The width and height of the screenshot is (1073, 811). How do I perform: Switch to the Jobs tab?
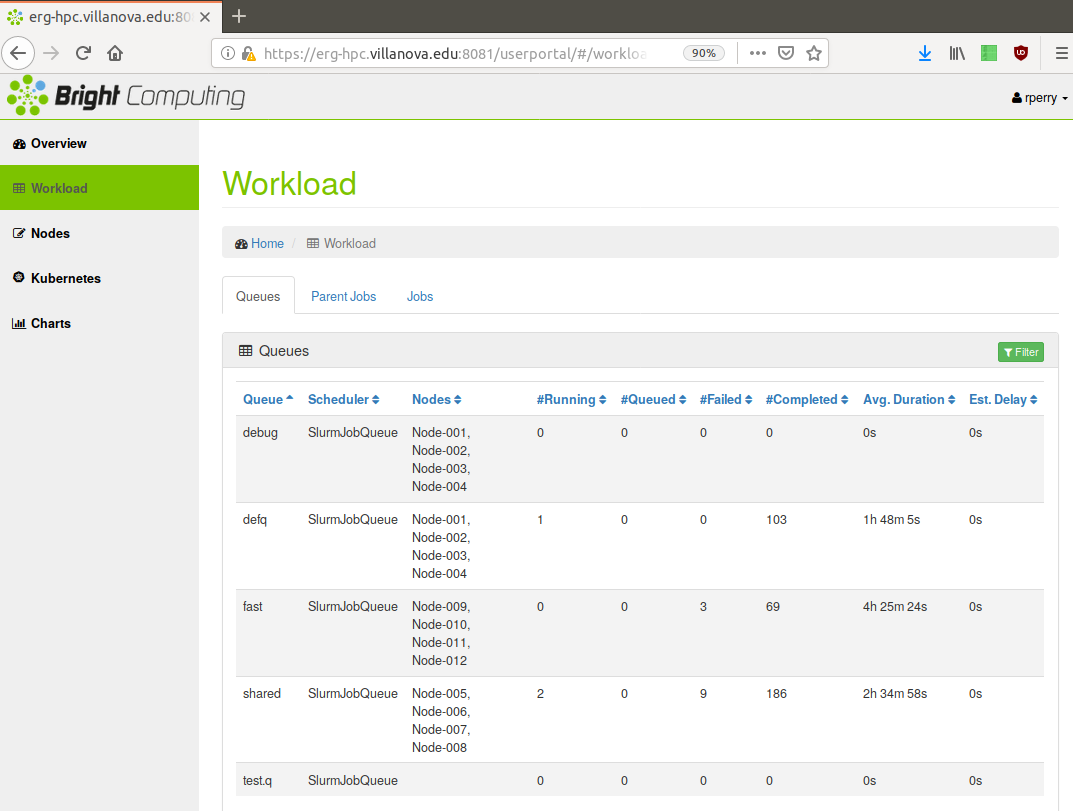(419, 296)
